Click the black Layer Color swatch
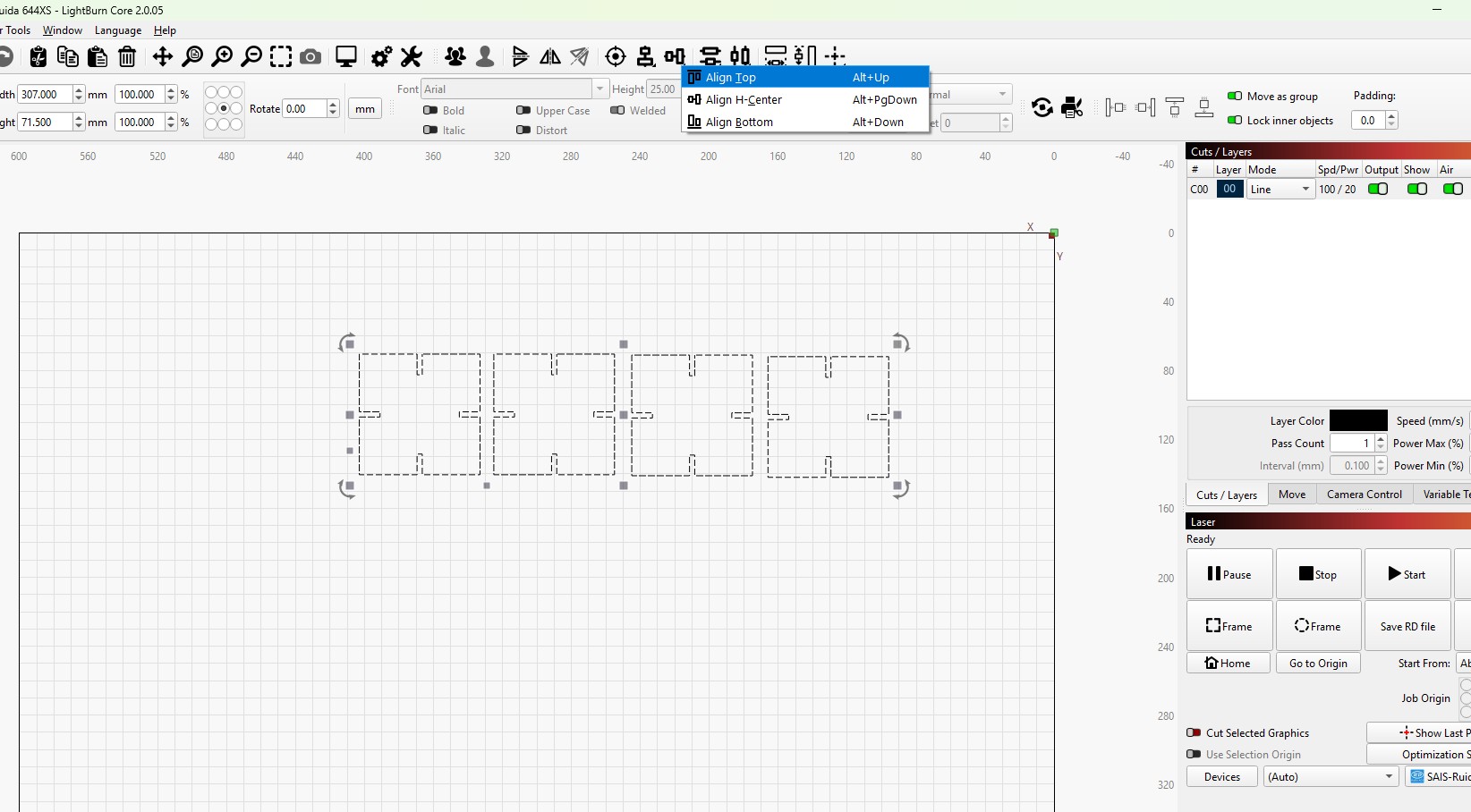Image resolution: width=1471 pixels, height=812 pixels. tap(1358, 420)
